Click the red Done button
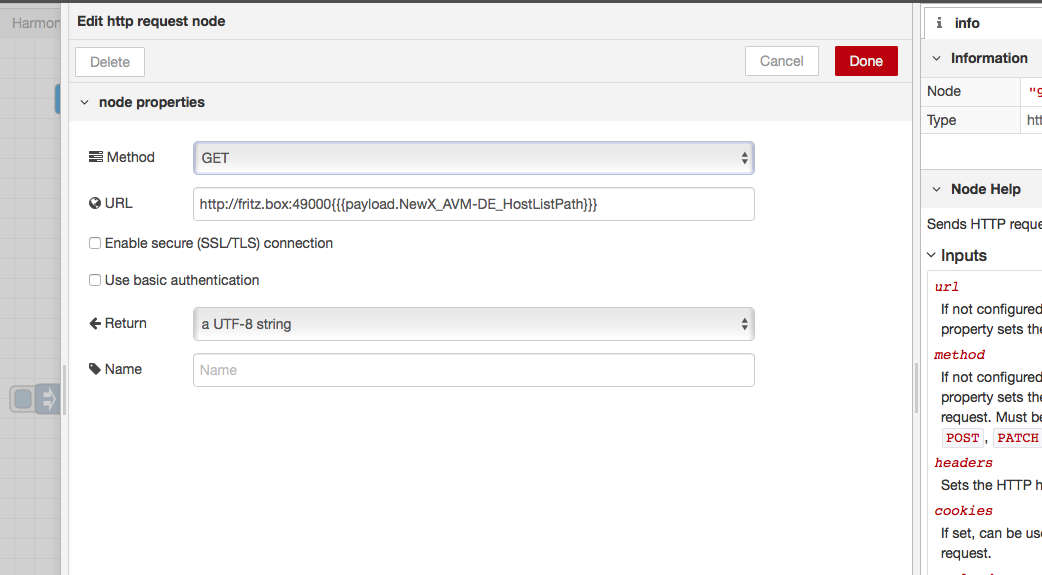Image resolution: width=1042 pixels, height=575 pixels. pyautogui.click(x=866, y=61)
